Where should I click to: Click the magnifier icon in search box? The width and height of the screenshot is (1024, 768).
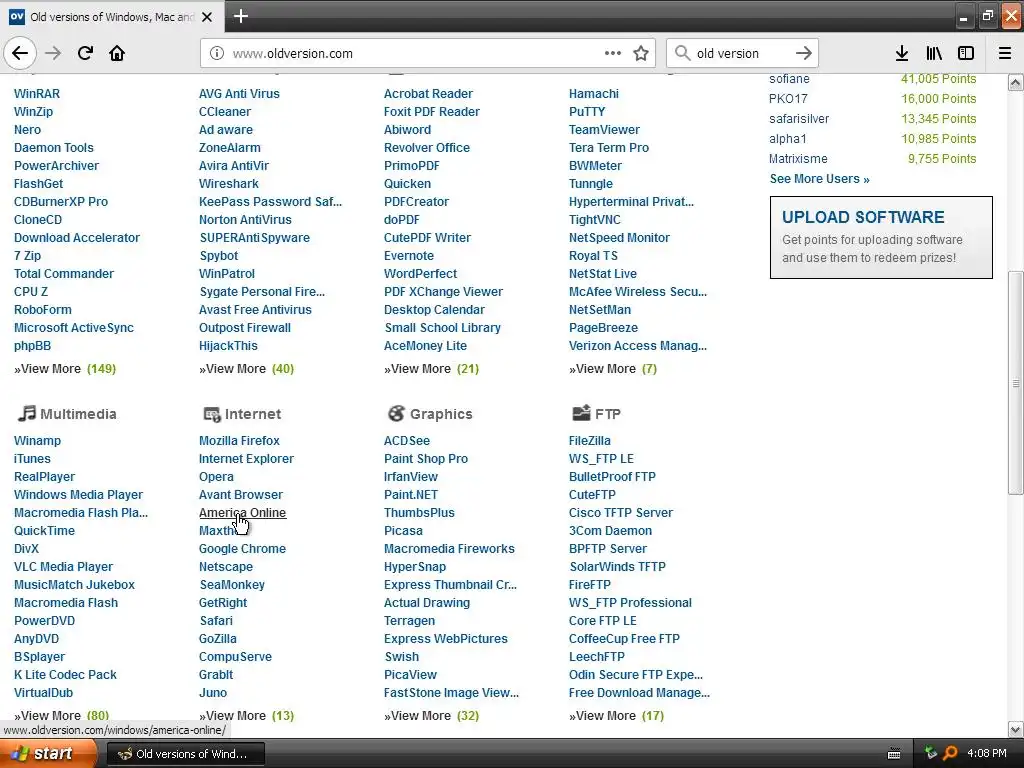[x=682, y=53]
